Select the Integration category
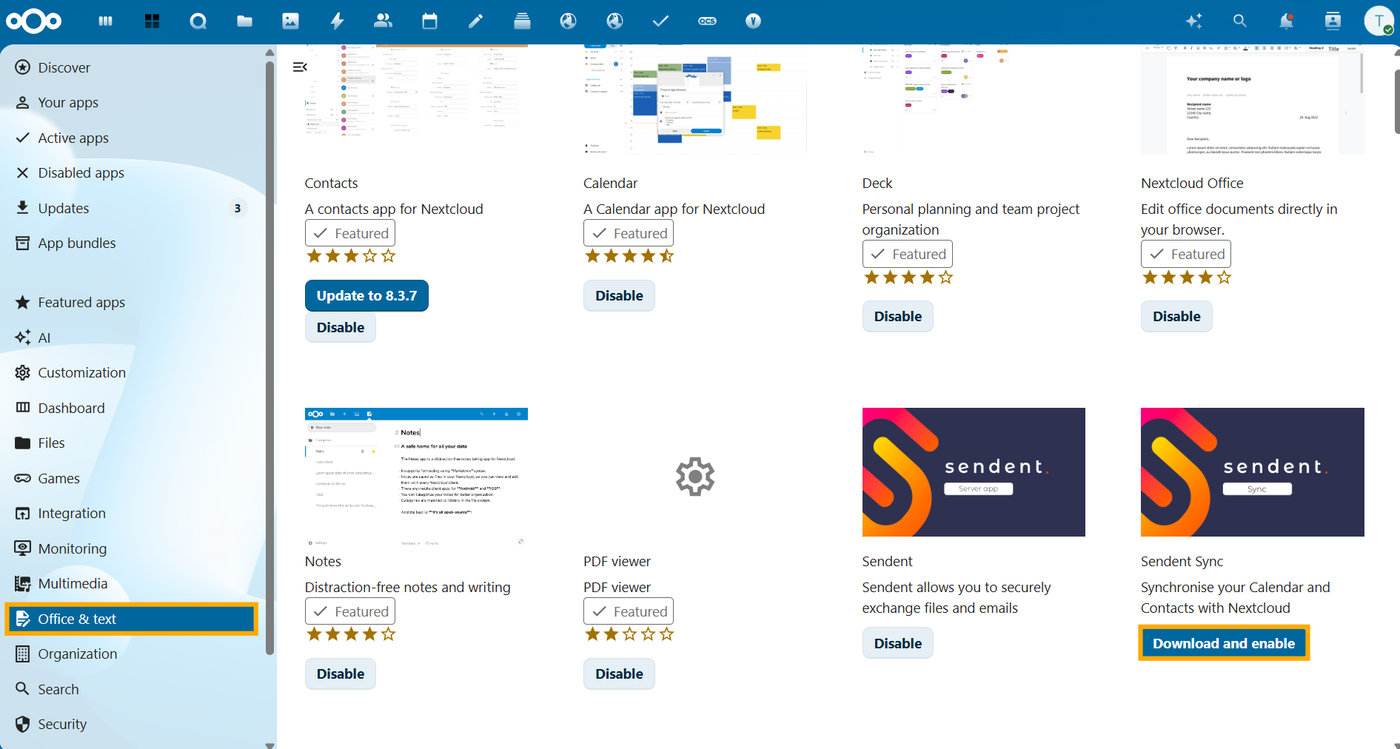The height and width of the screenshot is (749, 1400). click(x=132, y=513)
